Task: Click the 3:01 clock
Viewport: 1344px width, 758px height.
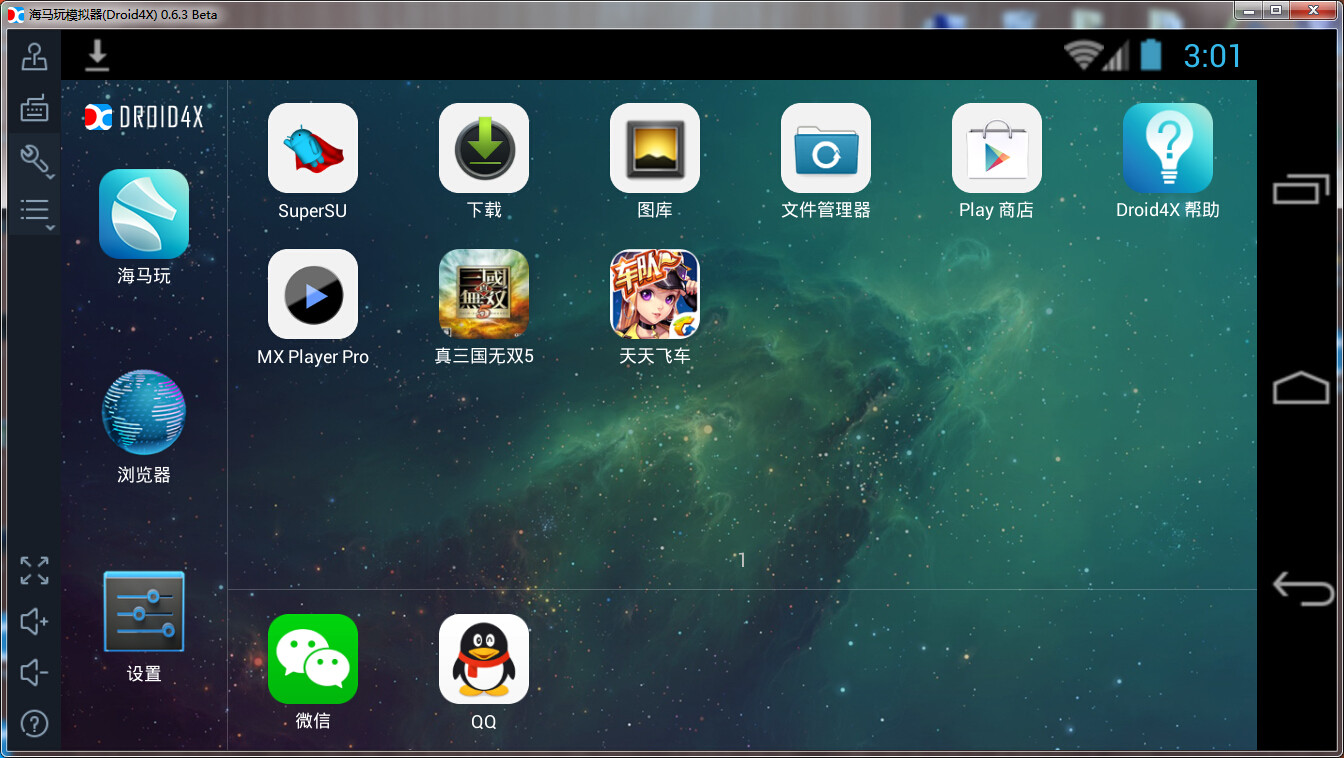Action: (1212, 56)
